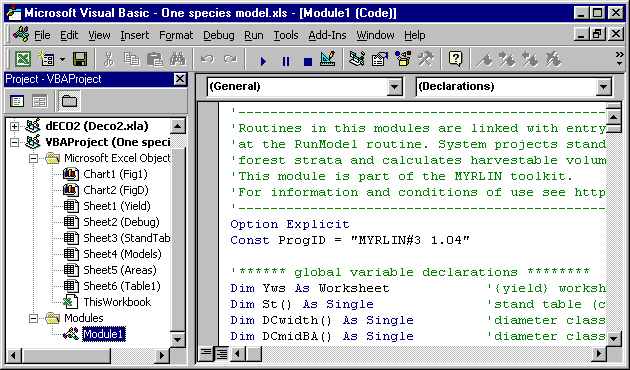
Task: Click the help question mark icon
Action: coord(455,60)
